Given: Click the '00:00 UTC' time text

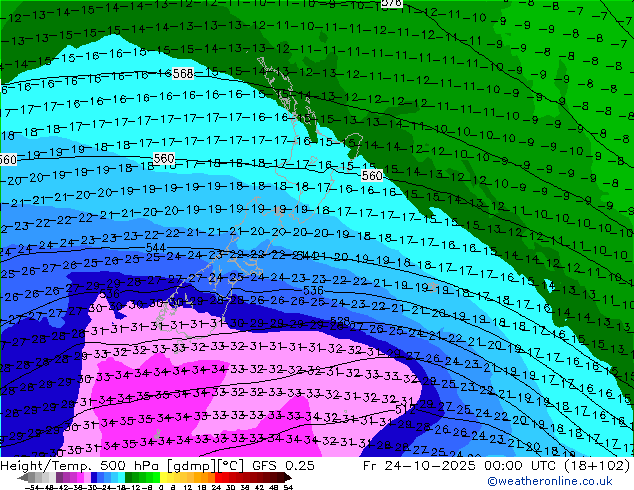Looking at the screenshot, I should (x=522, y=466).
